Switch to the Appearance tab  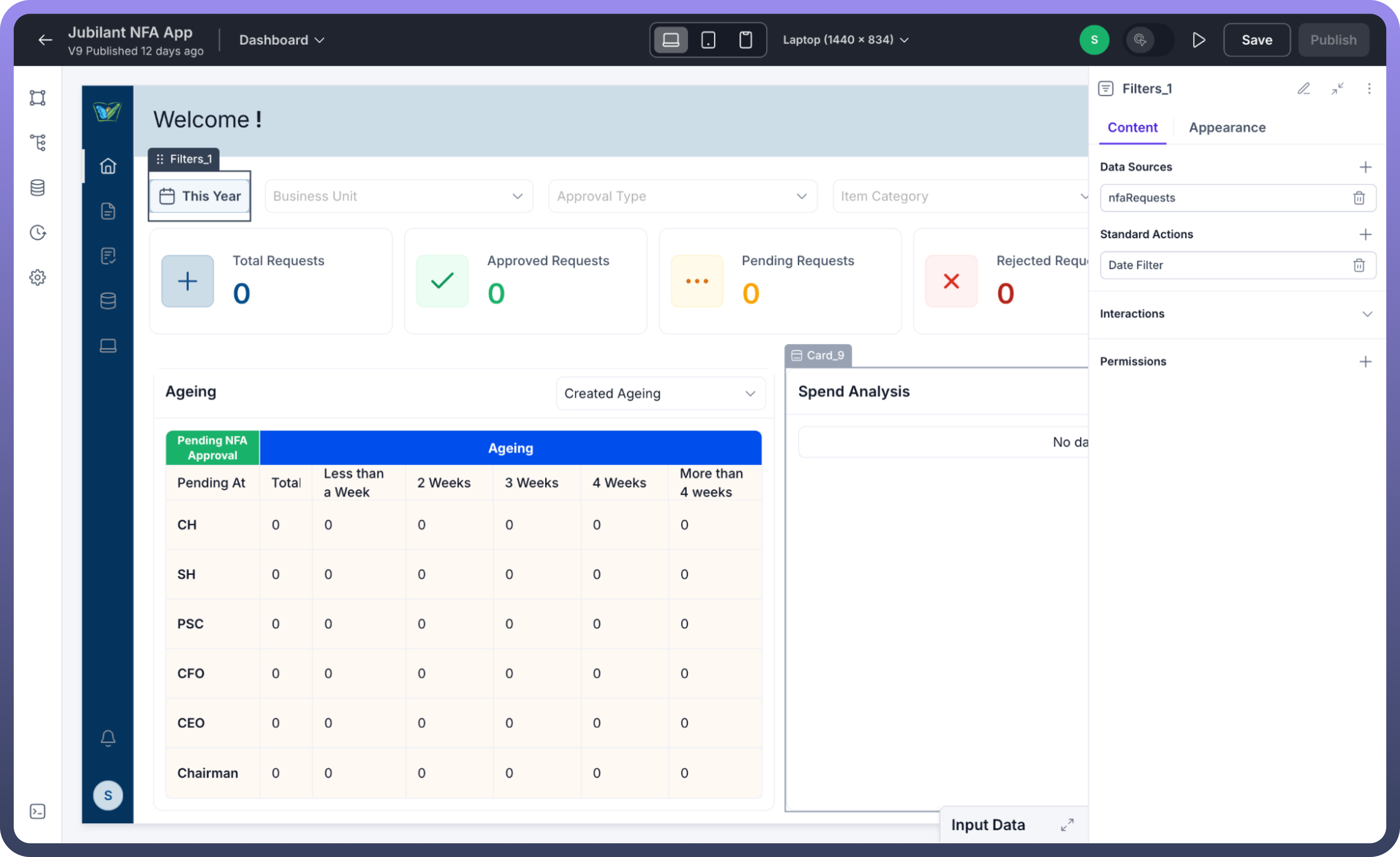(x=1227, y=127)
